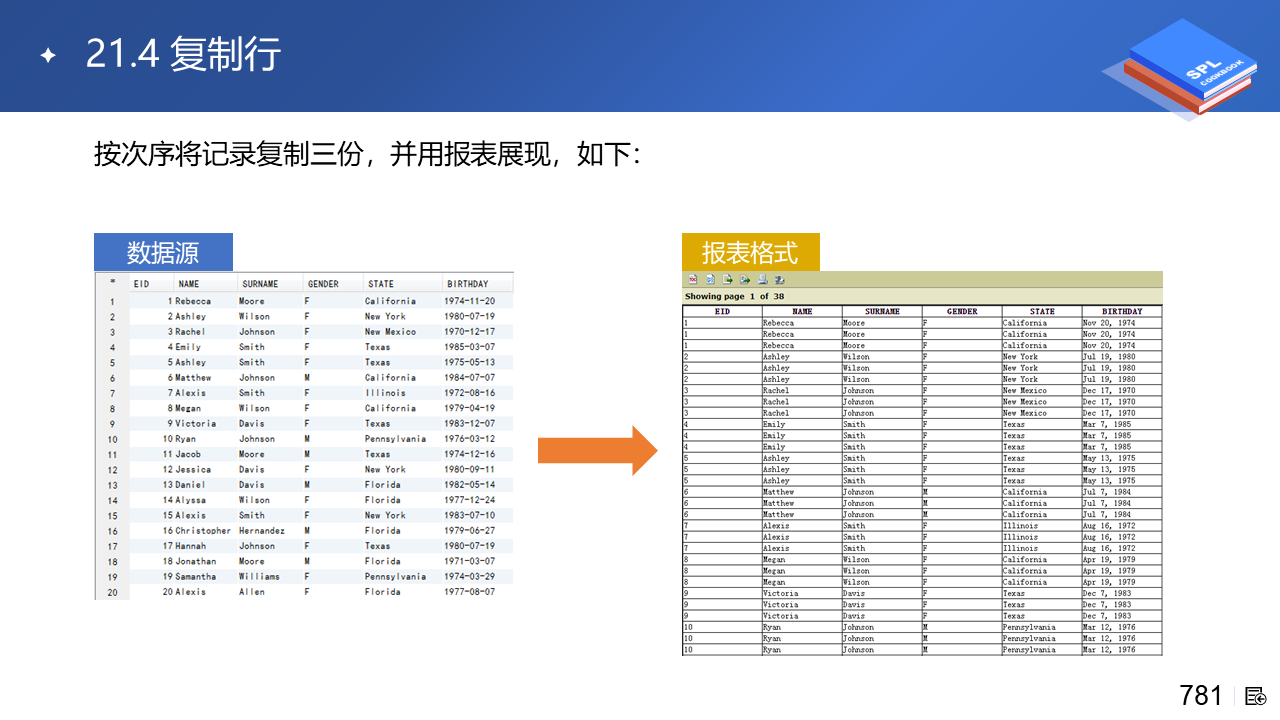Click the printer icon in the report toolbar
The width and height of the screenshot is (1280, 720).
tap(762, 280)
